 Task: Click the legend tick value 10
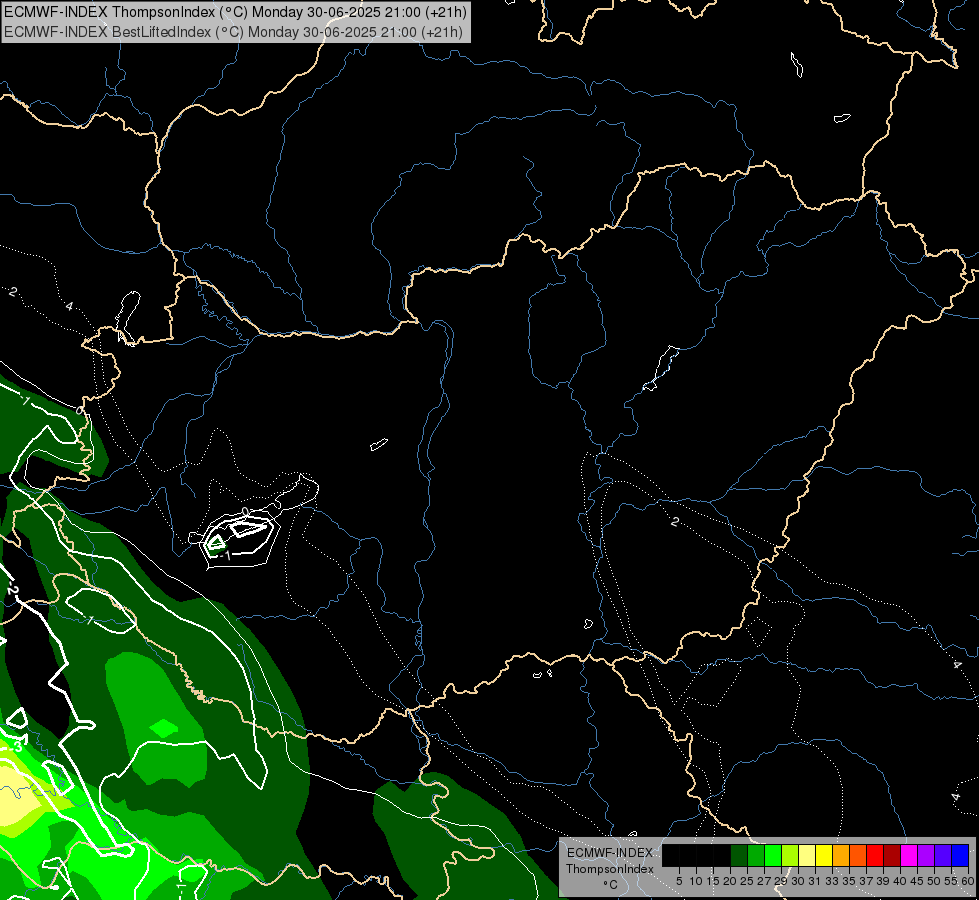696,881
